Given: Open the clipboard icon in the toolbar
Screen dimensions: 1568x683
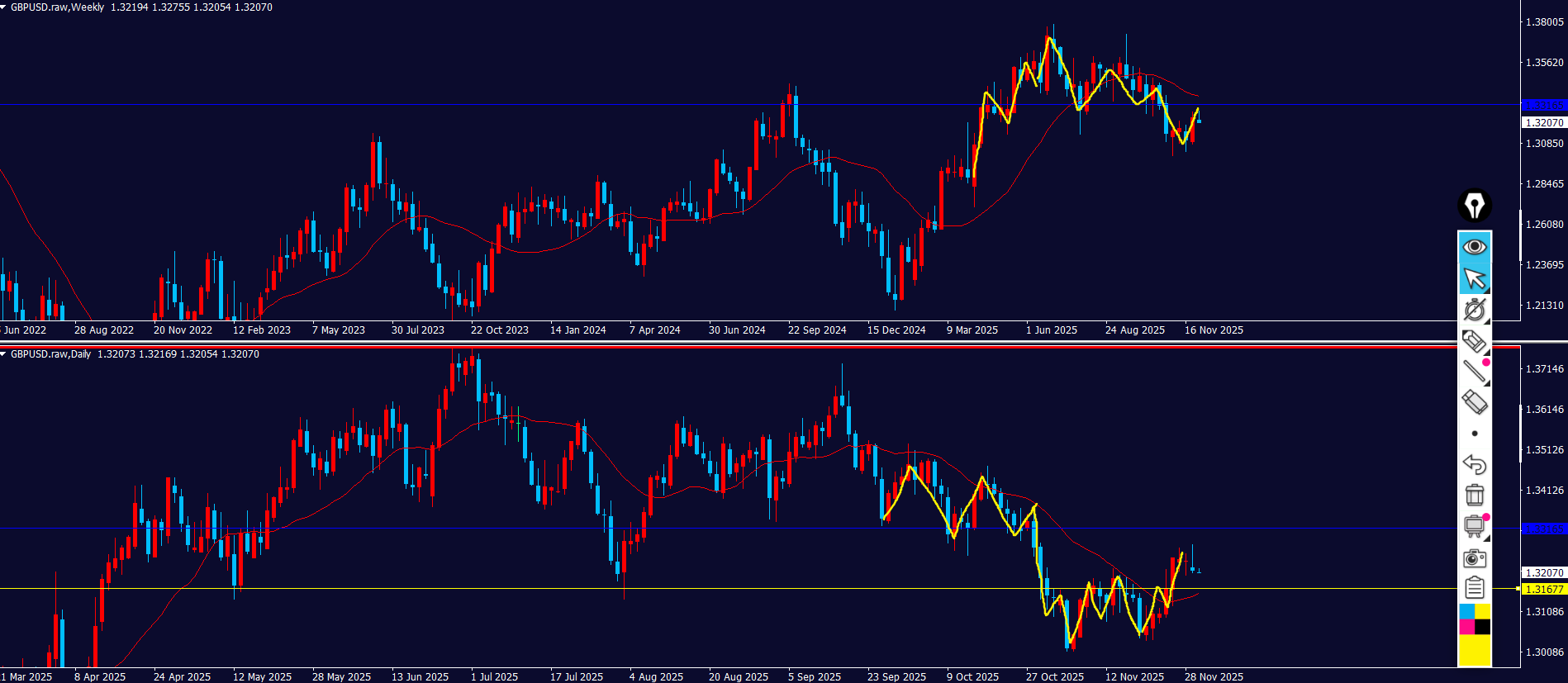Looking at the screenshot, I should (x=1474, y=588).
